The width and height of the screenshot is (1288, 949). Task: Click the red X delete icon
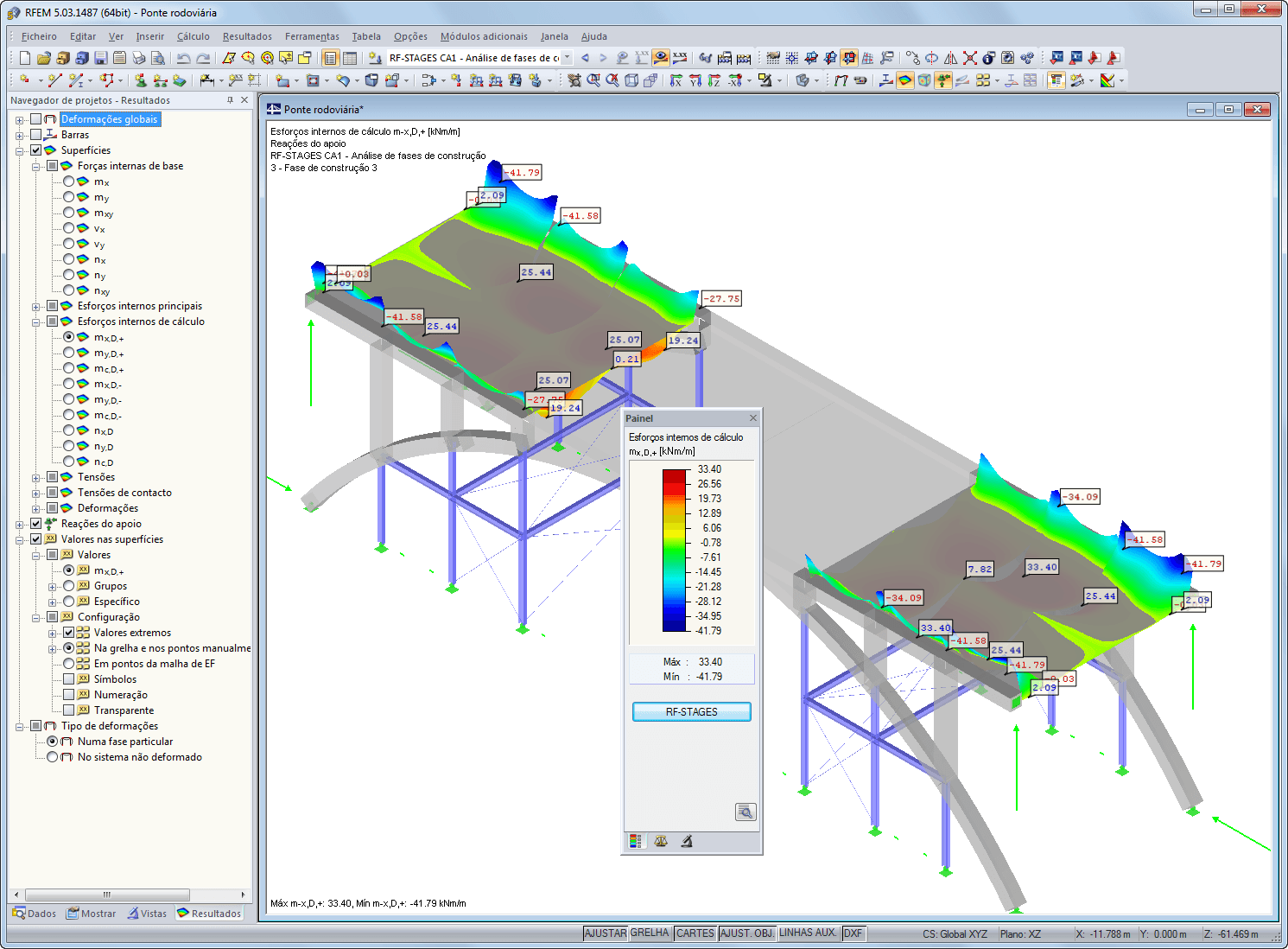click(x=970, y=58)
